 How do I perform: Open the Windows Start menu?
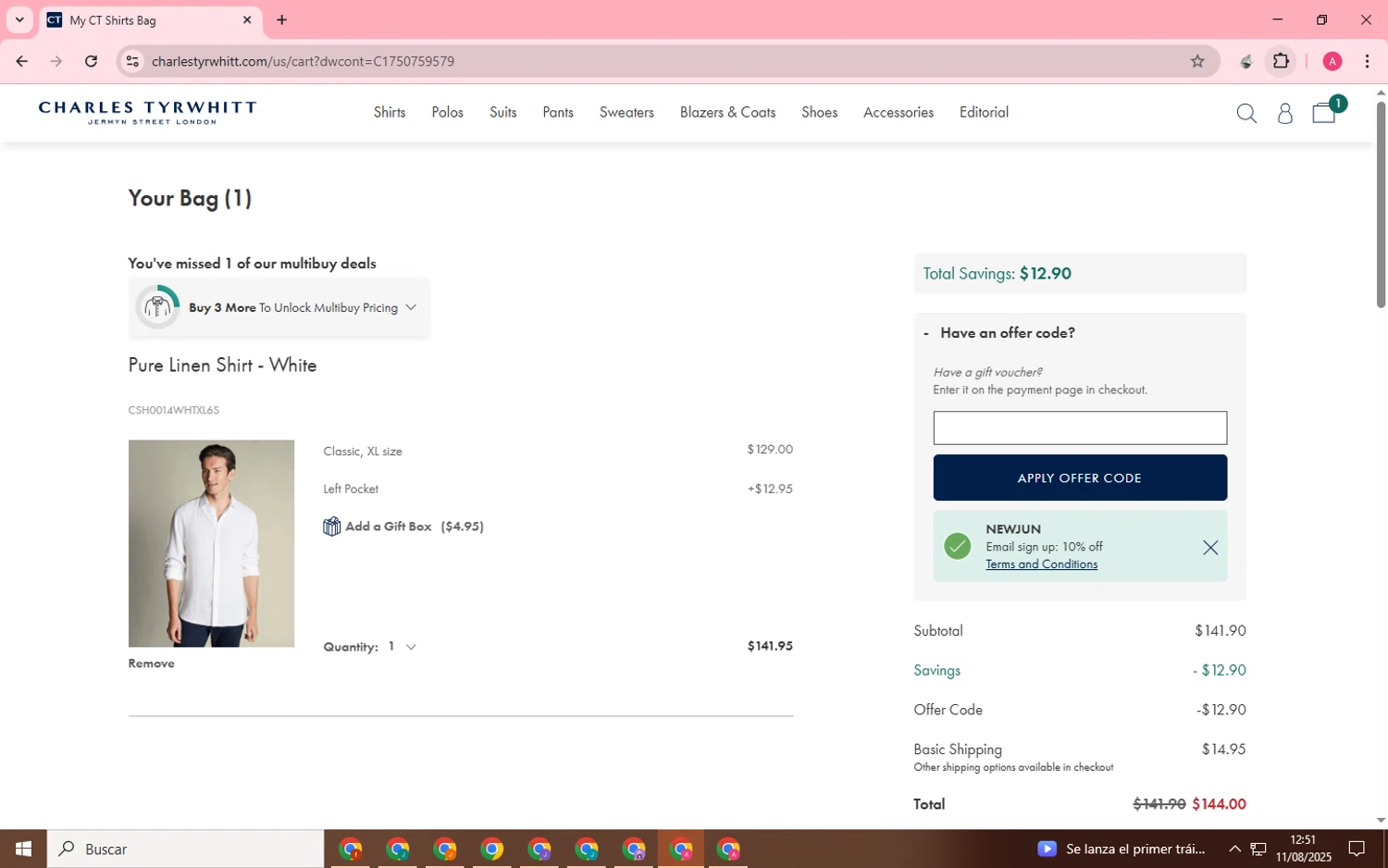[23, 849]
